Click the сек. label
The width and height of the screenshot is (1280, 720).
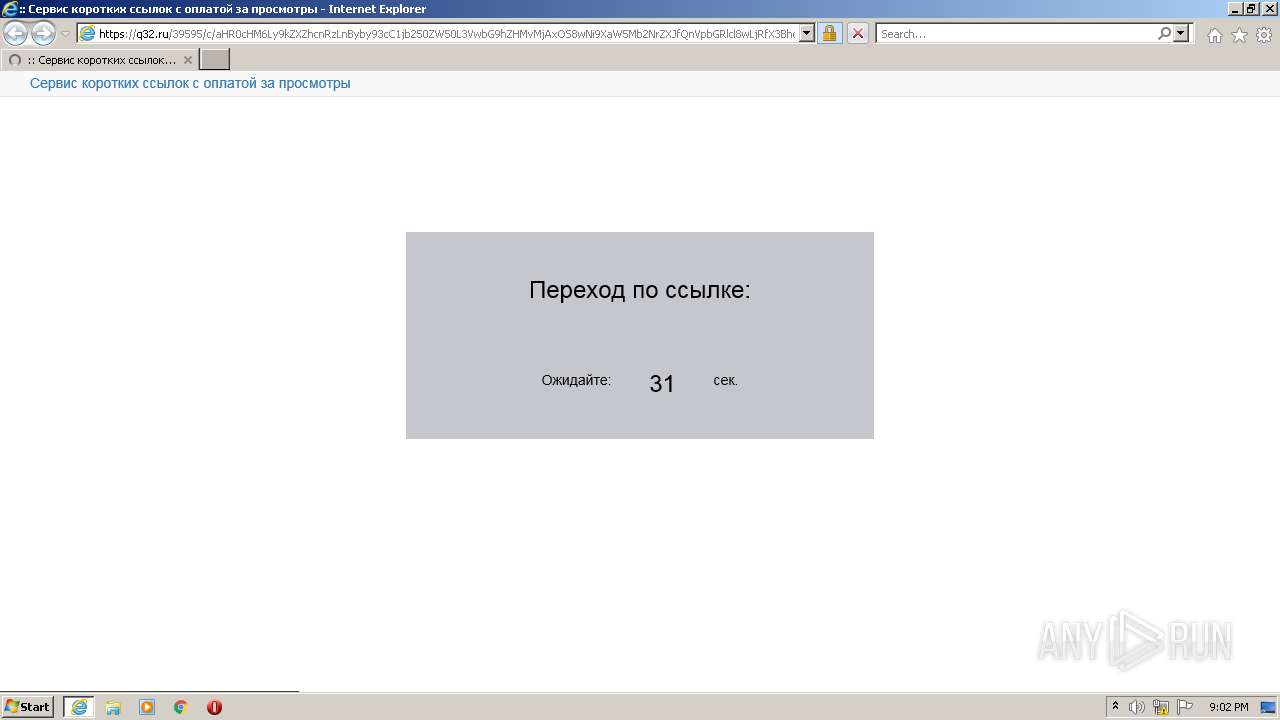[726, 381]
